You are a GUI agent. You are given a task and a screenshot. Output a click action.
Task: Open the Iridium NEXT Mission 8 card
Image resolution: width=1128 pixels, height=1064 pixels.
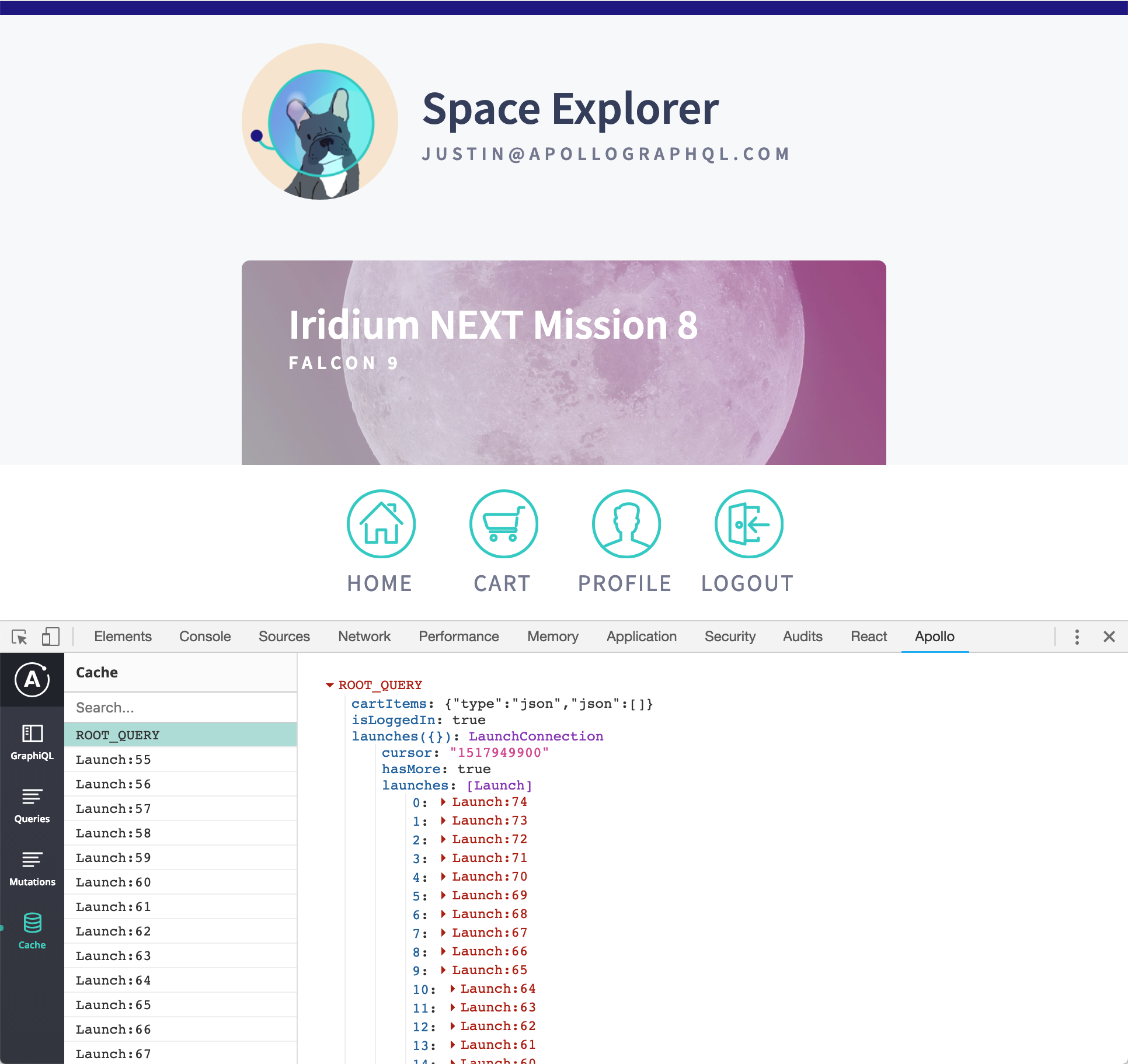564,363
